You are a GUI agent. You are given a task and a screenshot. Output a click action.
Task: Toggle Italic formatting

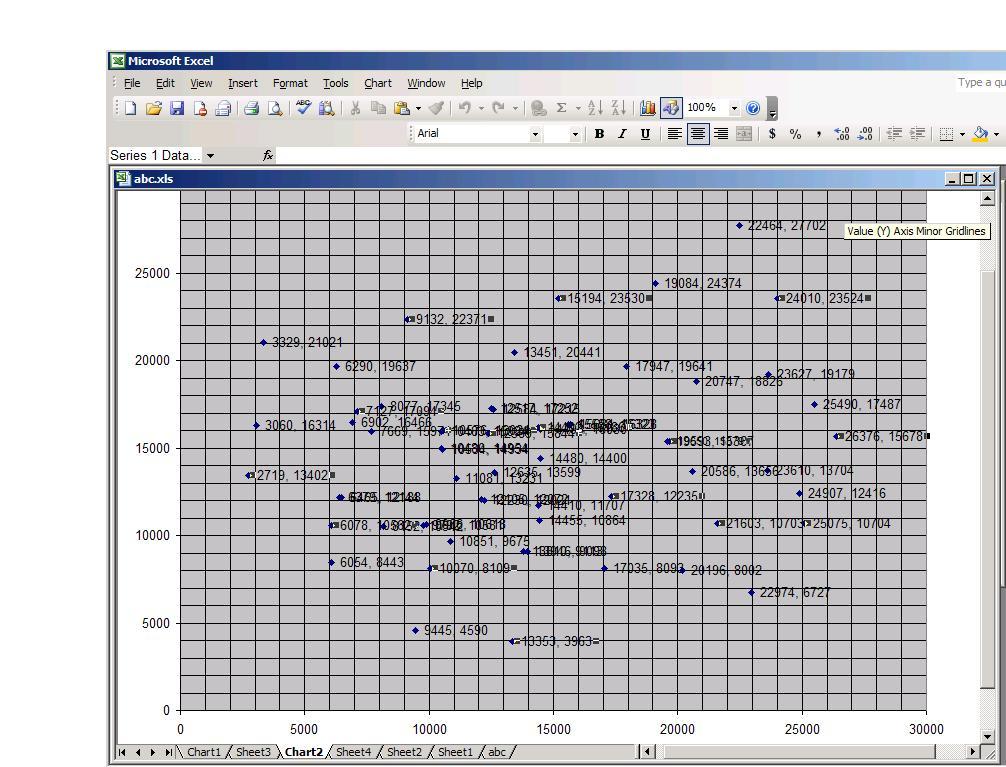click(622, 134)
